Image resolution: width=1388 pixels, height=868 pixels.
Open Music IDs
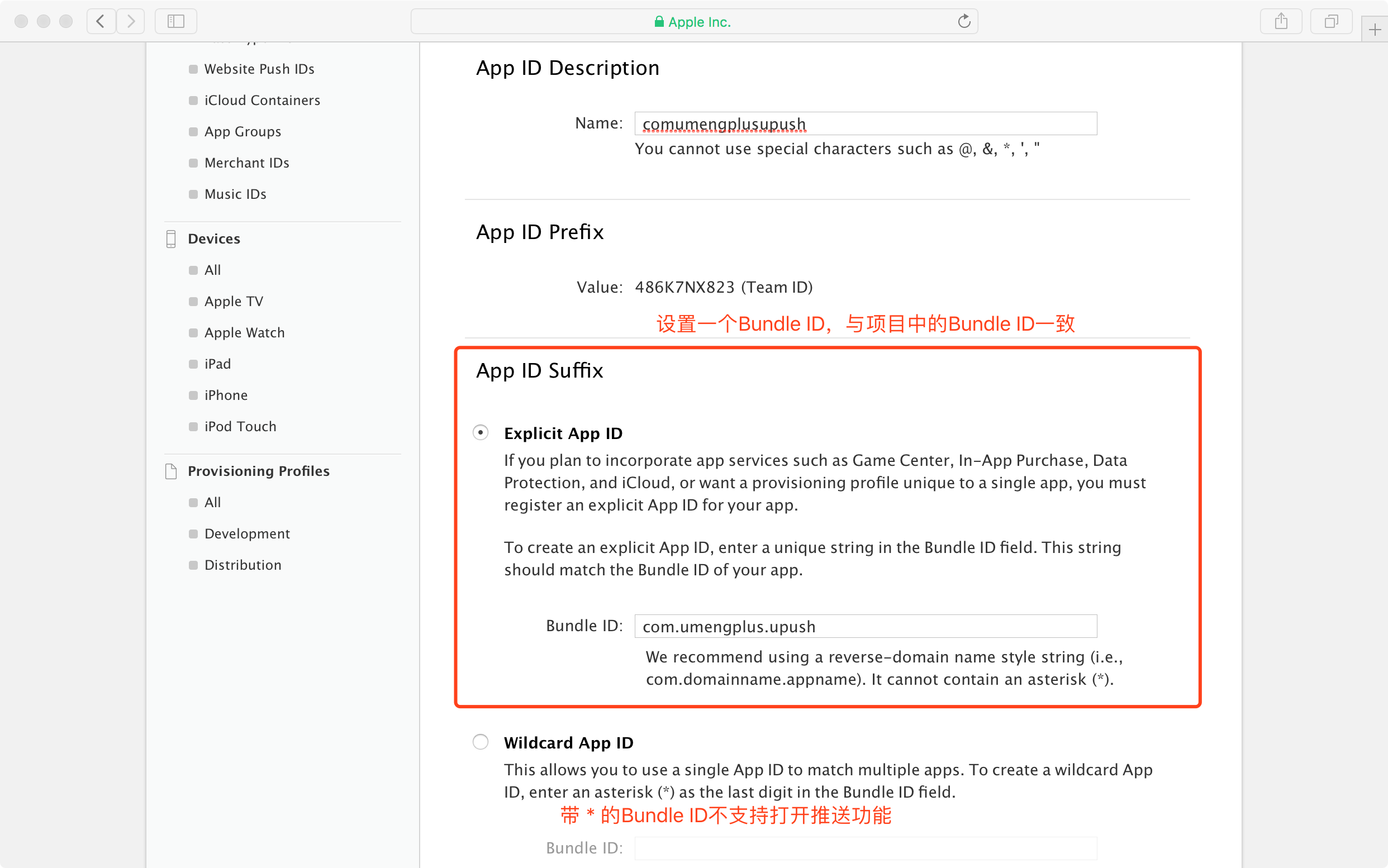click(235, 194)
